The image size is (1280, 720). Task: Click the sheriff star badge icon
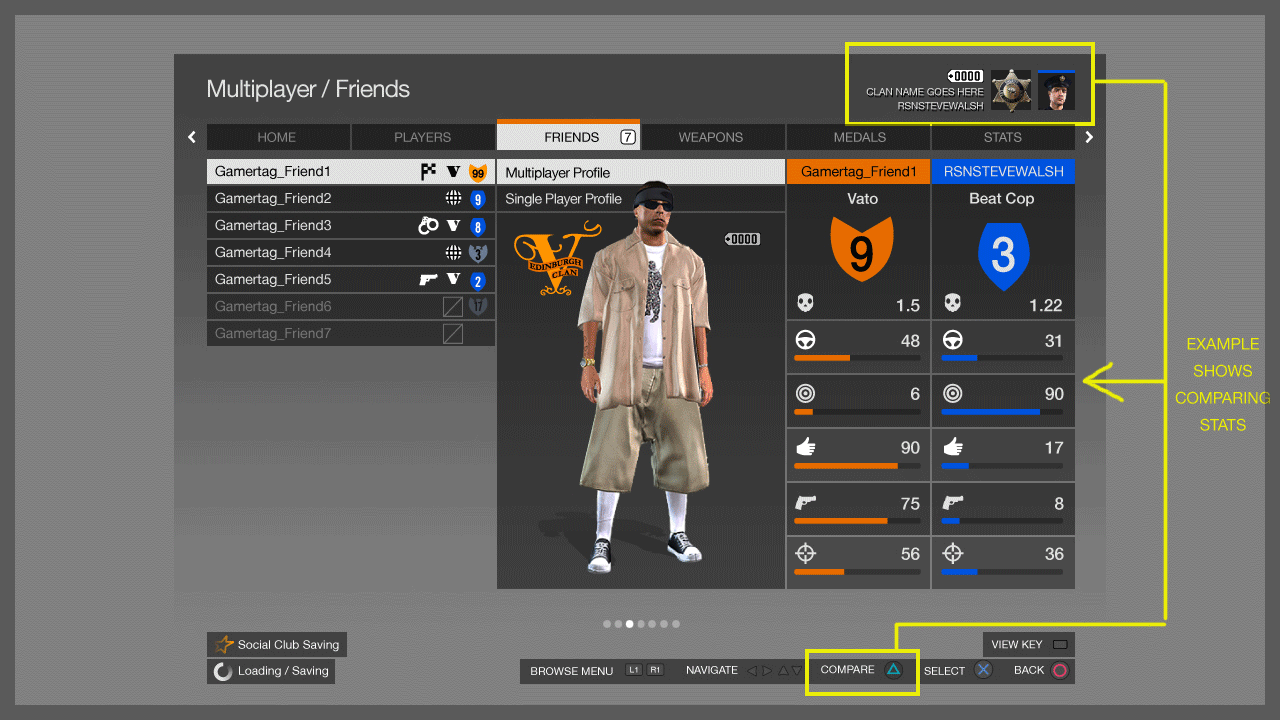(x=1011, y=90)
